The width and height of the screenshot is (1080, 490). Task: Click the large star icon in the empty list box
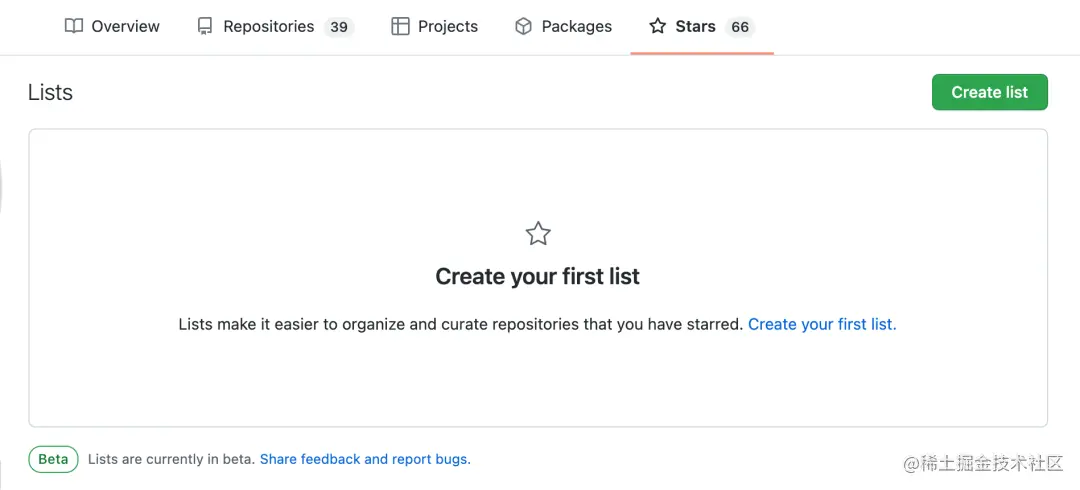[x=538, y=234]
